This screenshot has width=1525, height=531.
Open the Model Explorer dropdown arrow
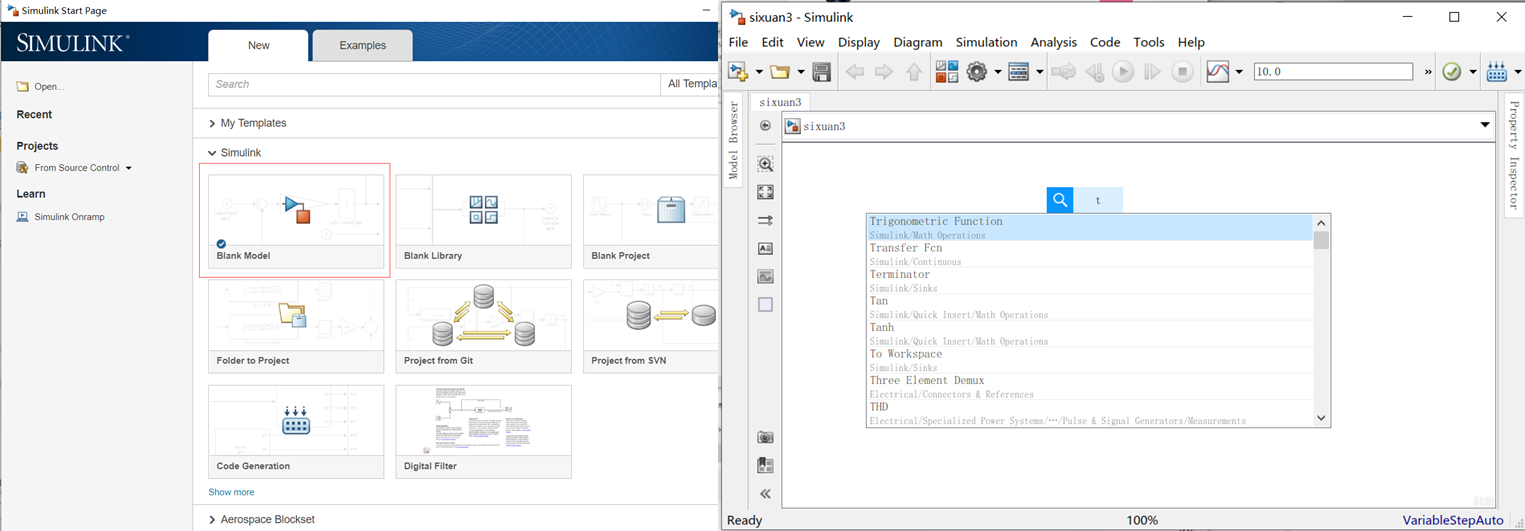point(1039,72)
